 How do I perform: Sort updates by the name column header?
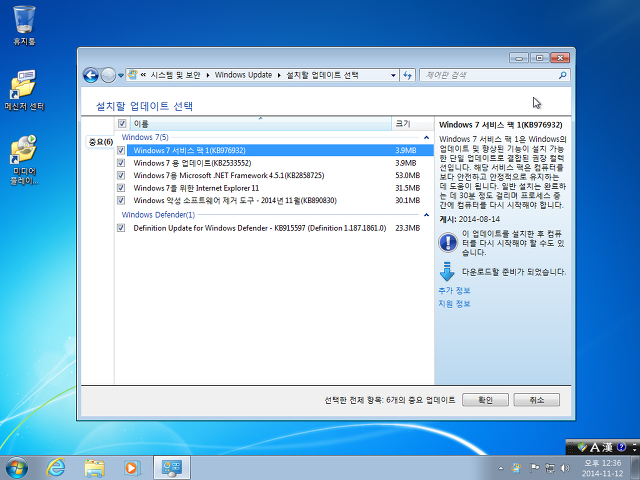coord(260,123)
